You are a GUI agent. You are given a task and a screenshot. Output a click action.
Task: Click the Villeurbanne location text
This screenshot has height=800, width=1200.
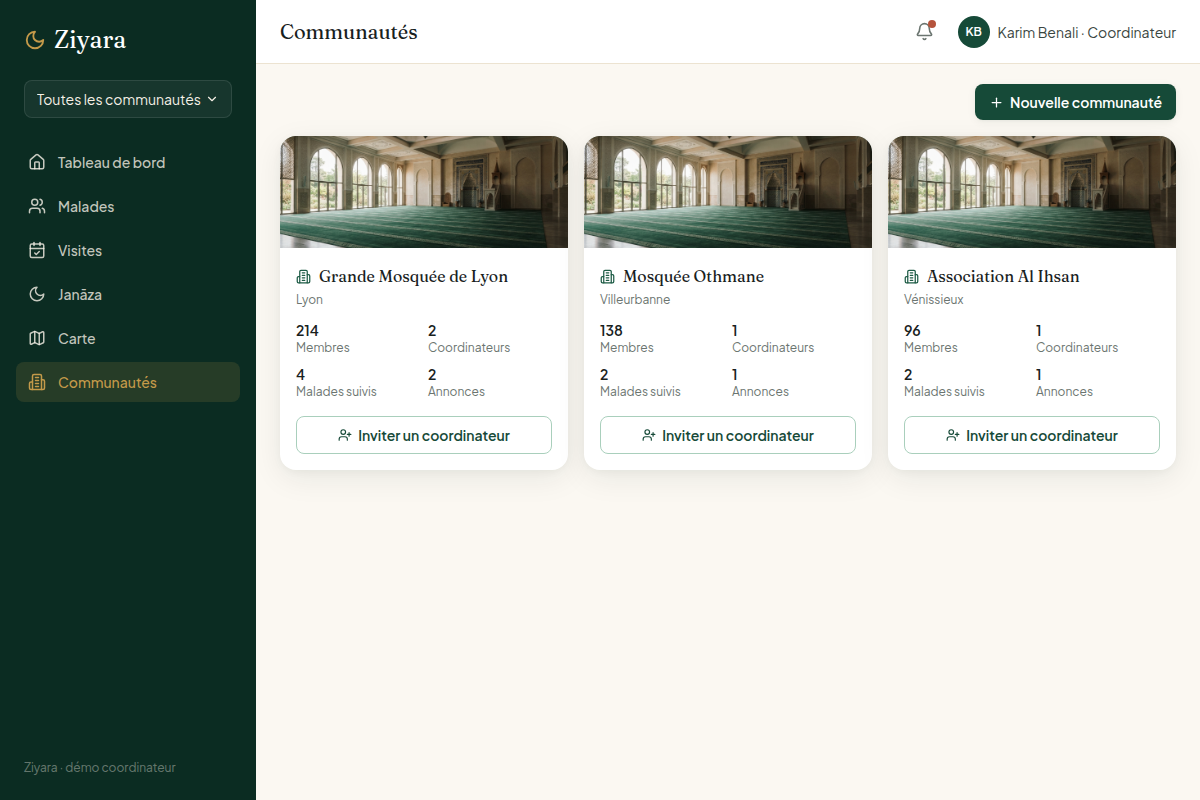[635, 299]
